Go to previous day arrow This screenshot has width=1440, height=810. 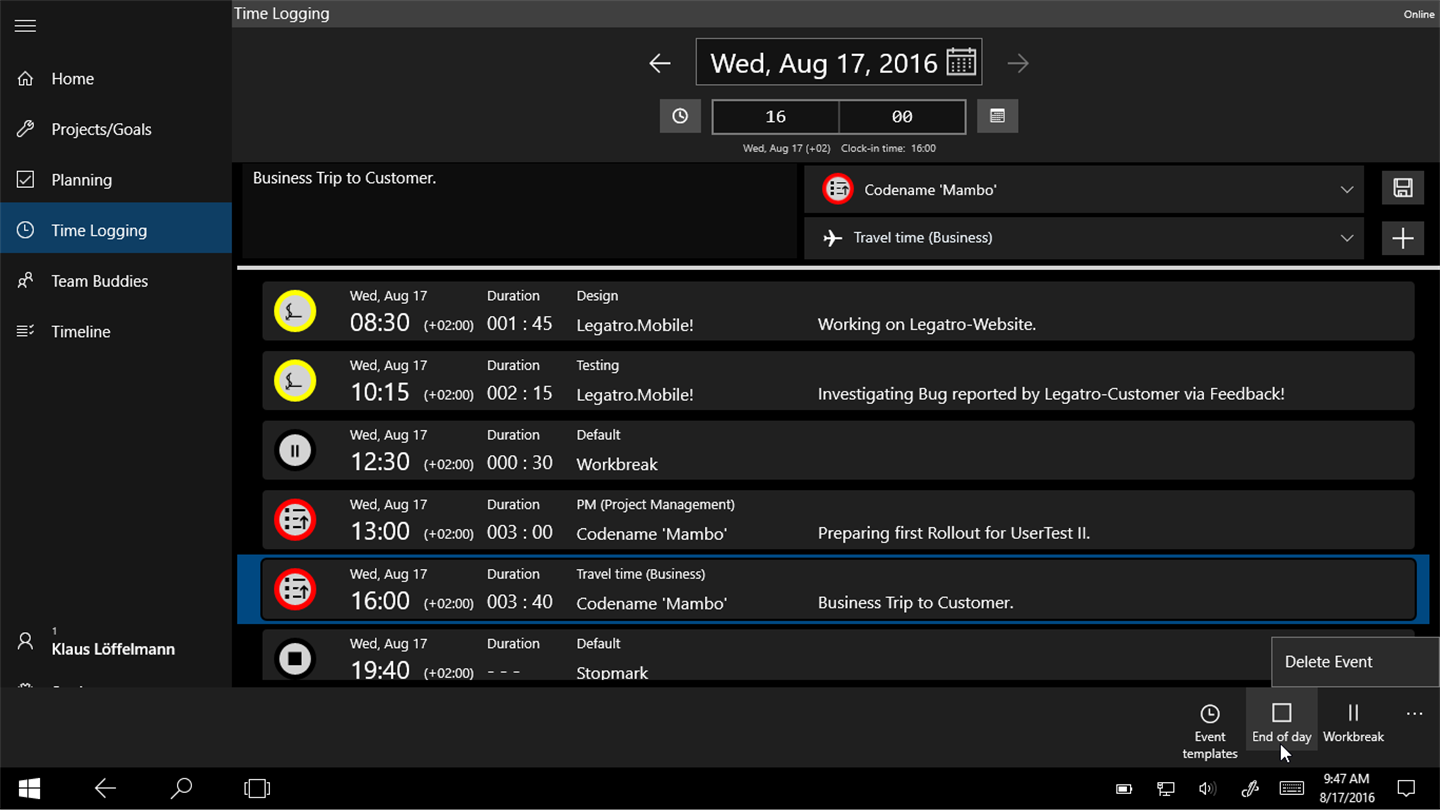click(659, 63)
